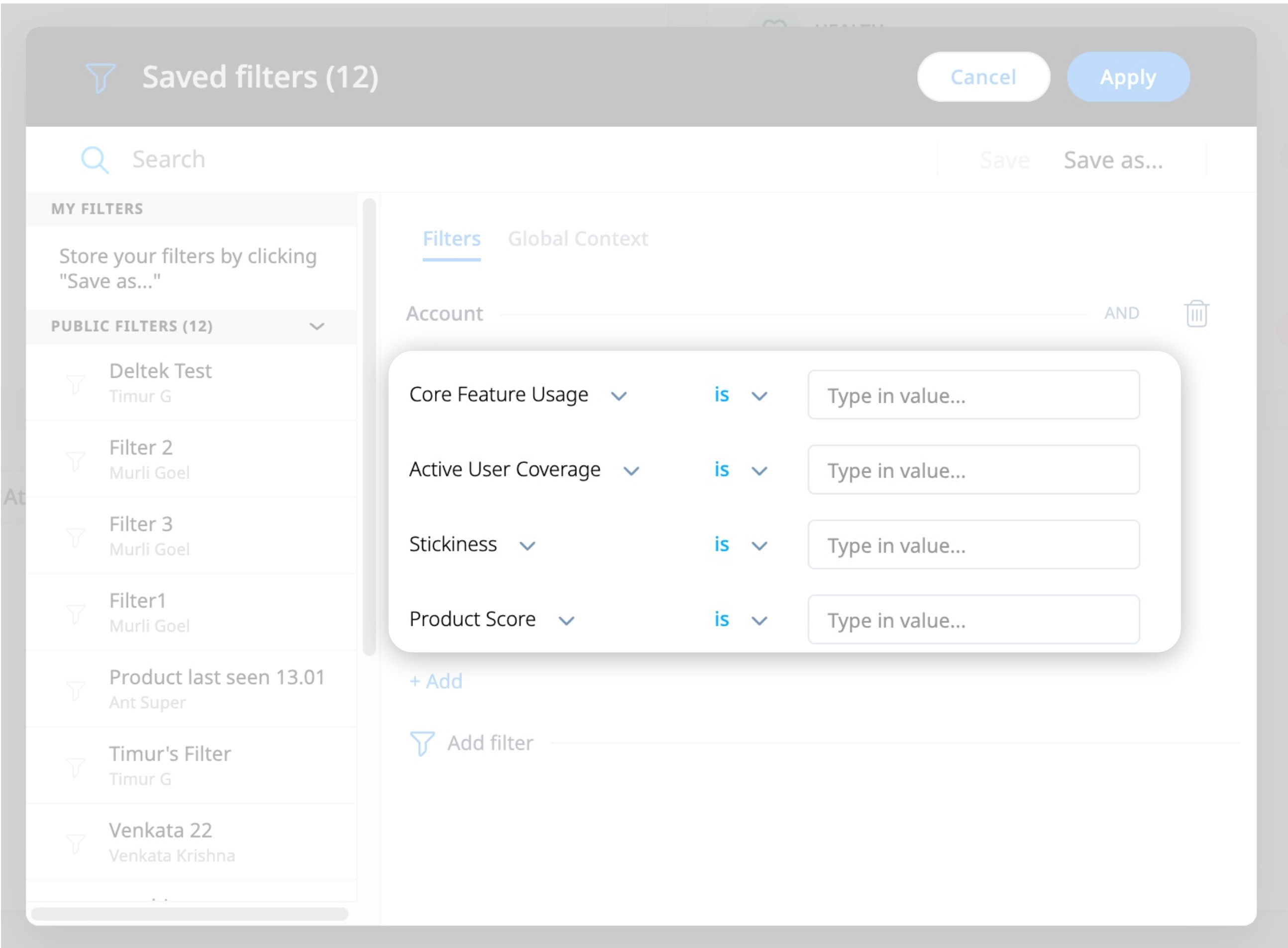This screenshot has height=948, width=1288.
Task: Click the Apply button
Action: [1127, 77]
